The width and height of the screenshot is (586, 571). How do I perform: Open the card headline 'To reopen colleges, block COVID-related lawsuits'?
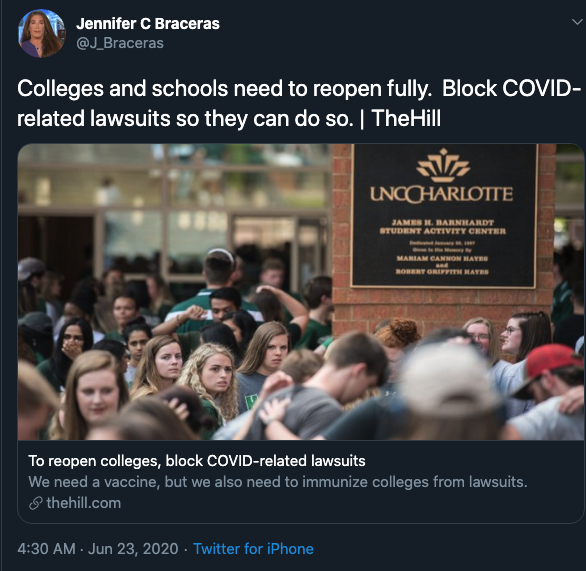(x=197, y=461)
